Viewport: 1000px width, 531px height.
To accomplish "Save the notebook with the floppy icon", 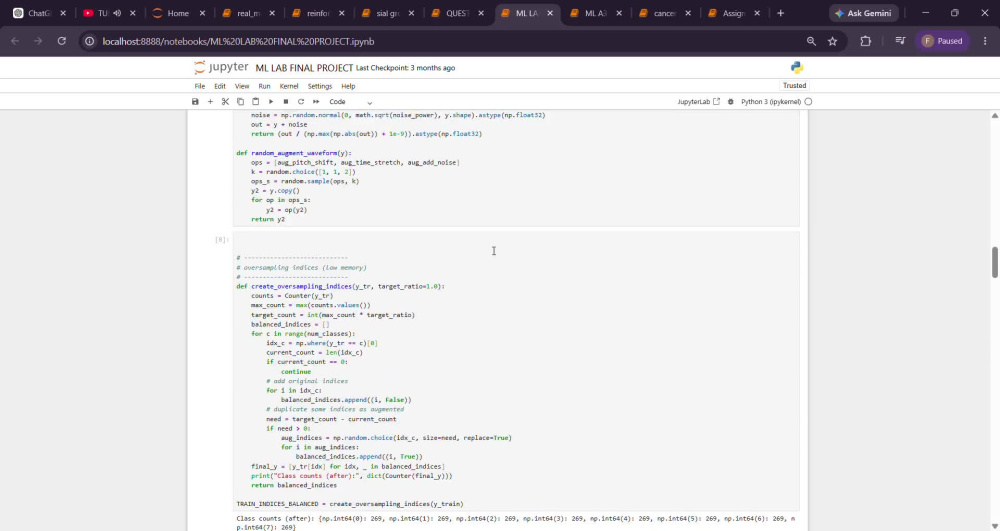I will (x=195, y=102).
